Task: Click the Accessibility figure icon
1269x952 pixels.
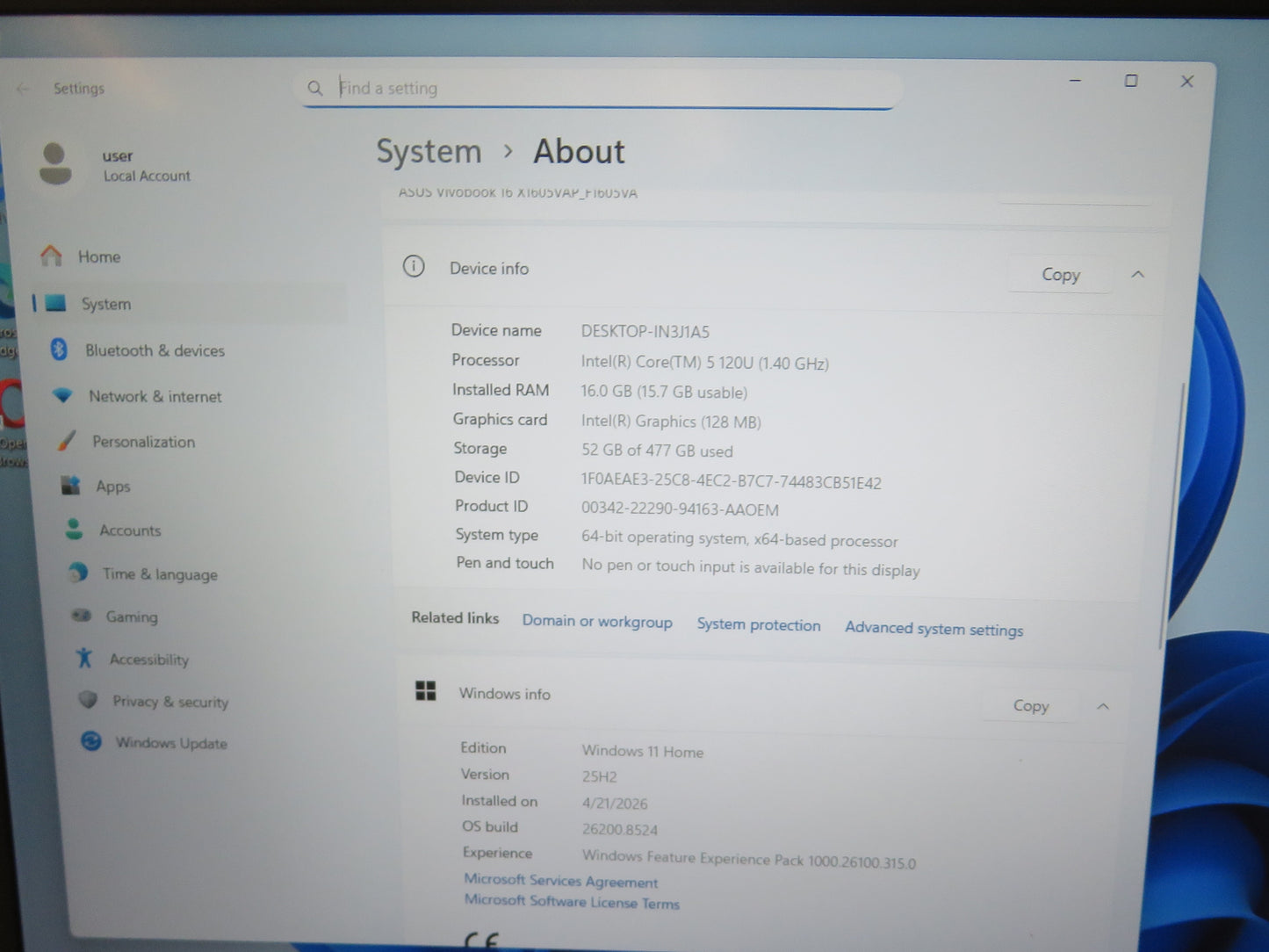Action: pos(84,658)
